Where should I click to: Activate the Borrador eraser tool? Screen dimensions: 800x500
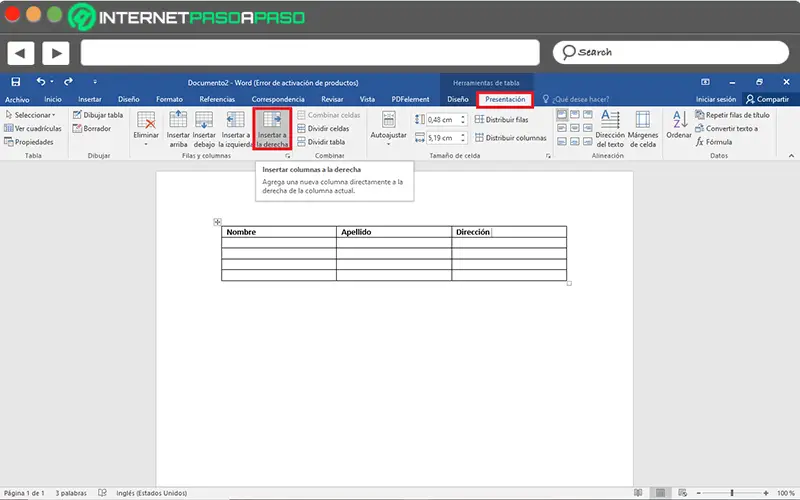tap(92, 129)
